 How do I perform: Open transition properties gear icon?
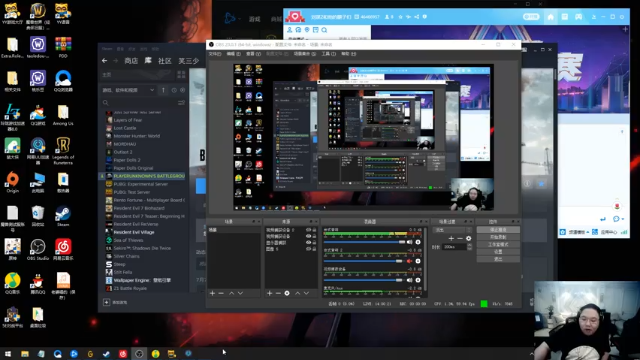(x=469, y=238)
